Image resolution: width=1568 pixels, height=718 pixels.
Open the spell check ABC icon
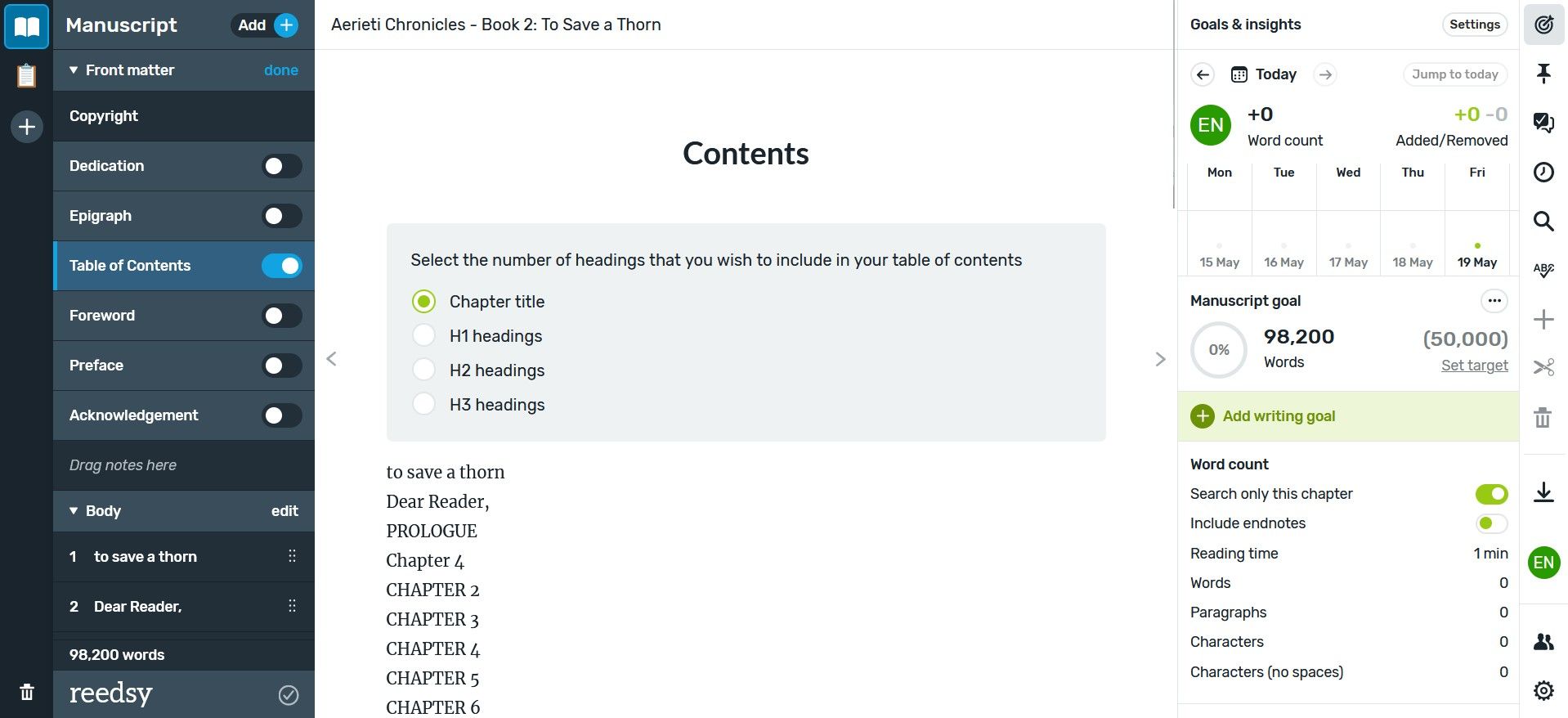coord(1543,269)
